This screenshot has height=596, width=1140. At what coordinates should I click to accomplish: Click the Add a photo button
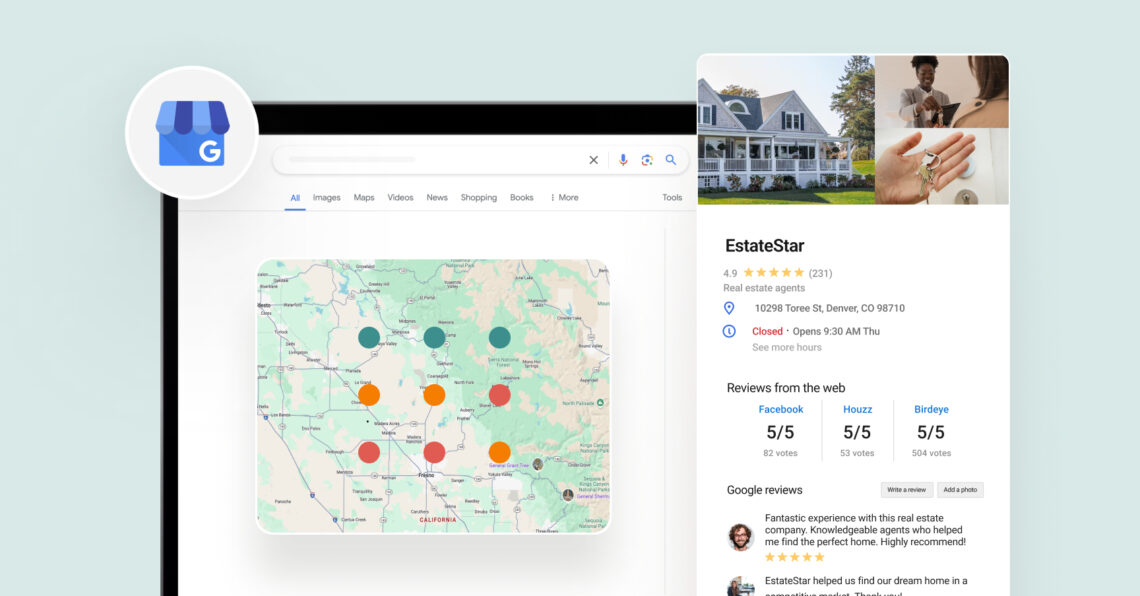[960, 490]
